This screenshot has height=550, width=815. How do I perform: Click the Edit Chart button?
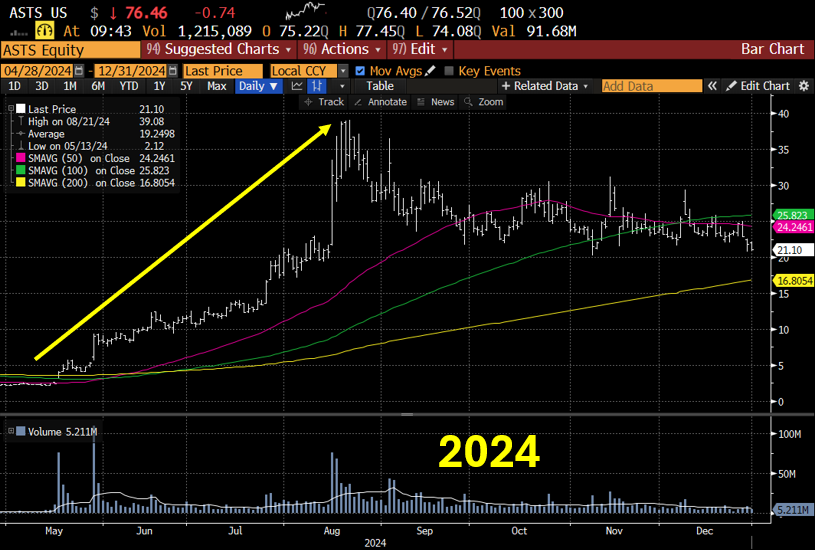(758, 86)
